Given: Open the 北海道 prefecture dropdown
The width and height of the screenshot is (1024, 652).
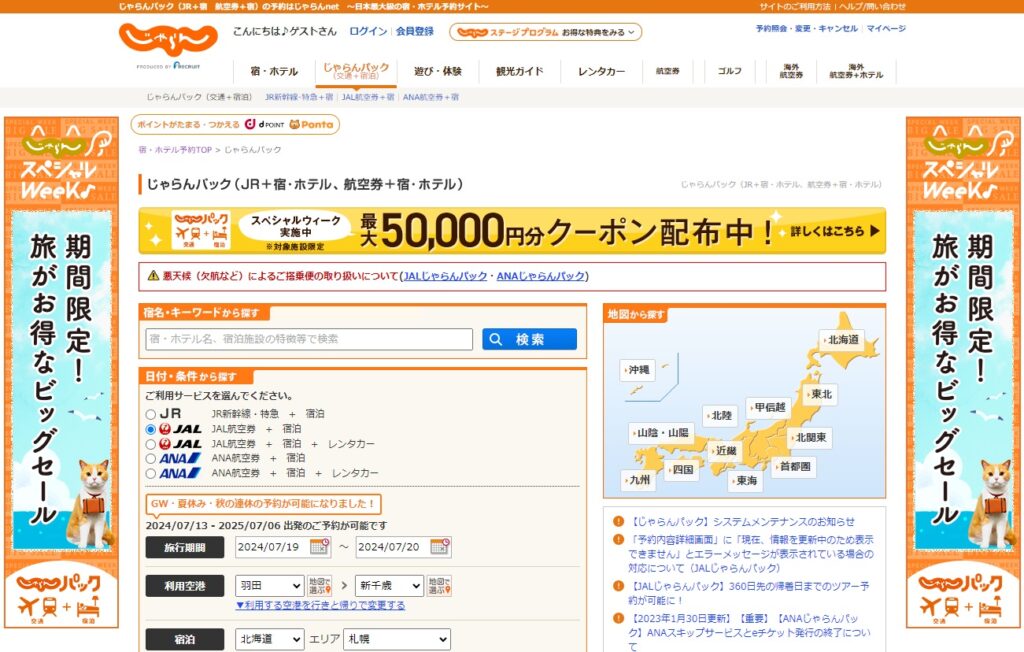Looking at the screenshot, I should tap(270, 639).
